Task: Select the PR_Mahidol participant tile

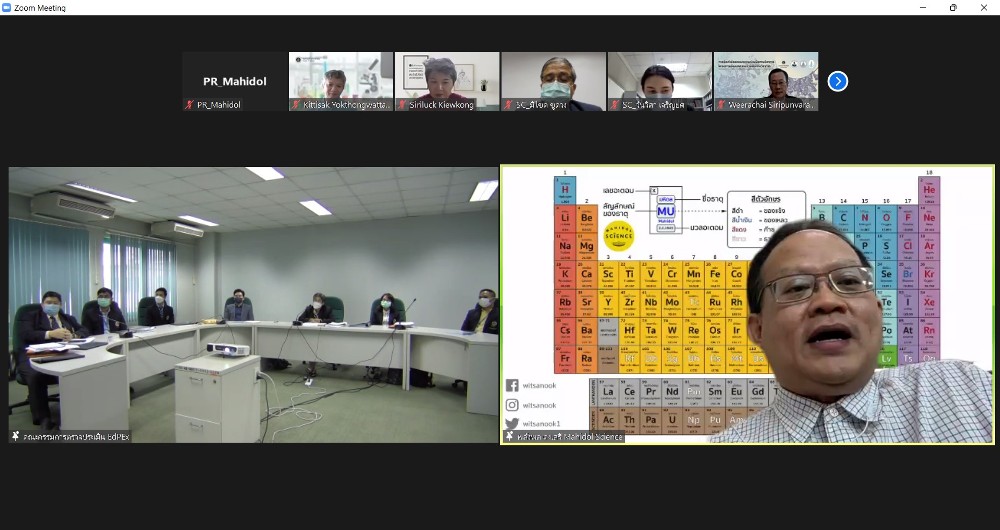Action: click(x=234, y=81)
